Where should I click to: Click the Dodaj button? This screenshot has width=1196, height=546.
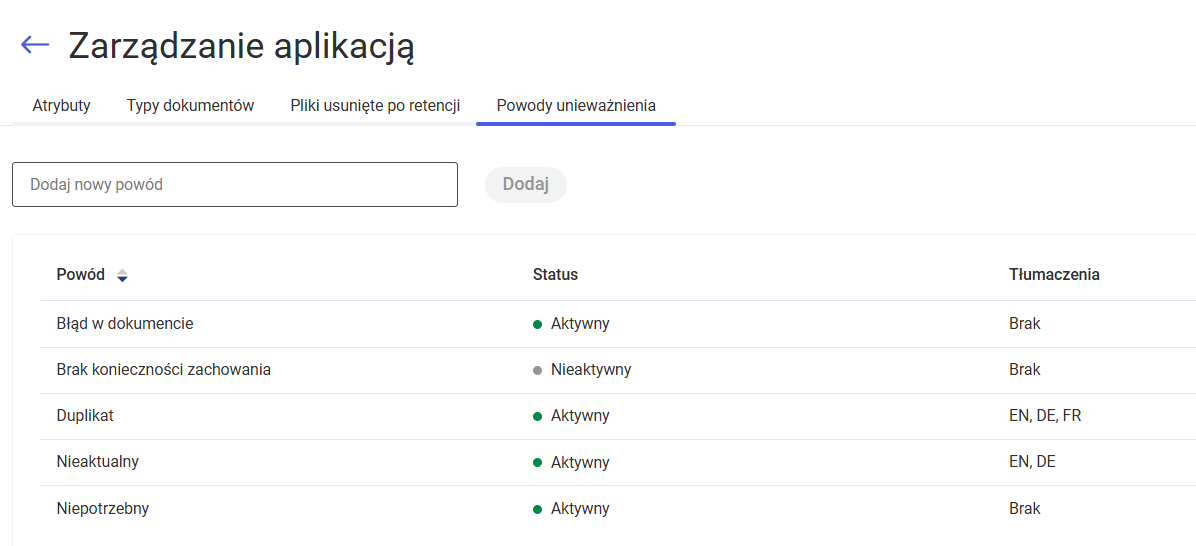[526, 185]
